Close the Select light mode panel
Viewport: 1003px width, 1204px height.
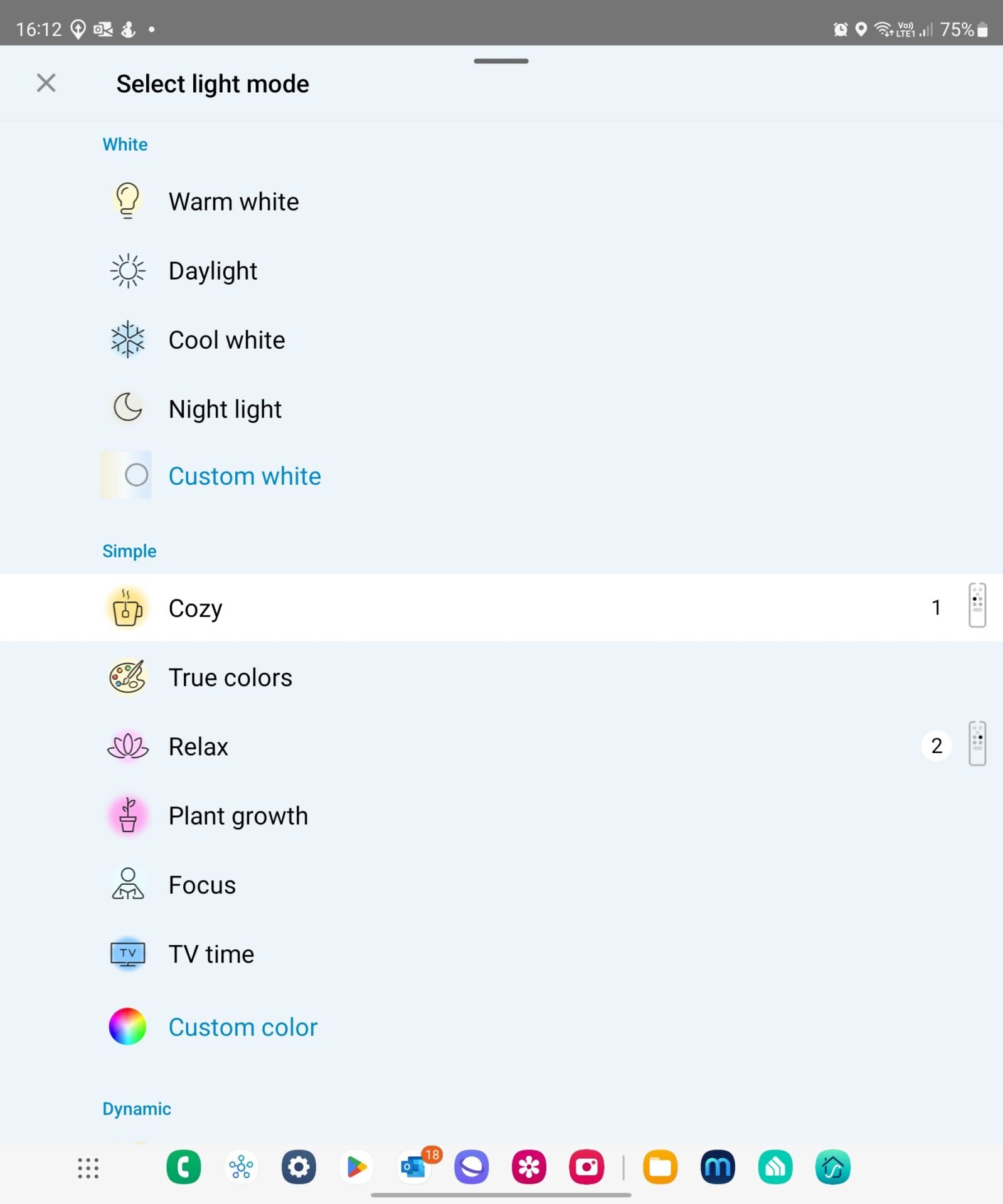click(46, 83)
